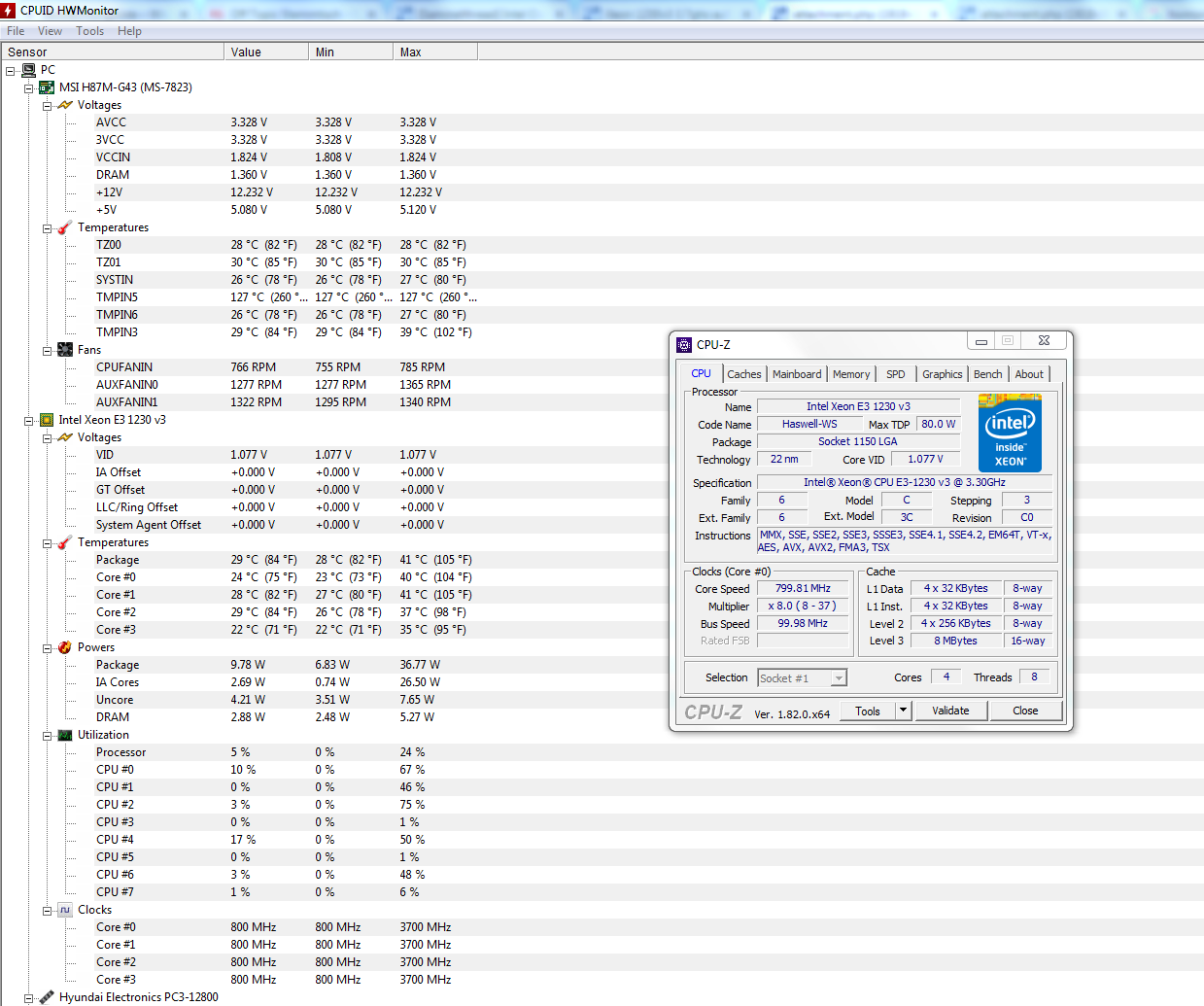Switch to the Caches tab

tap(744, 374)
